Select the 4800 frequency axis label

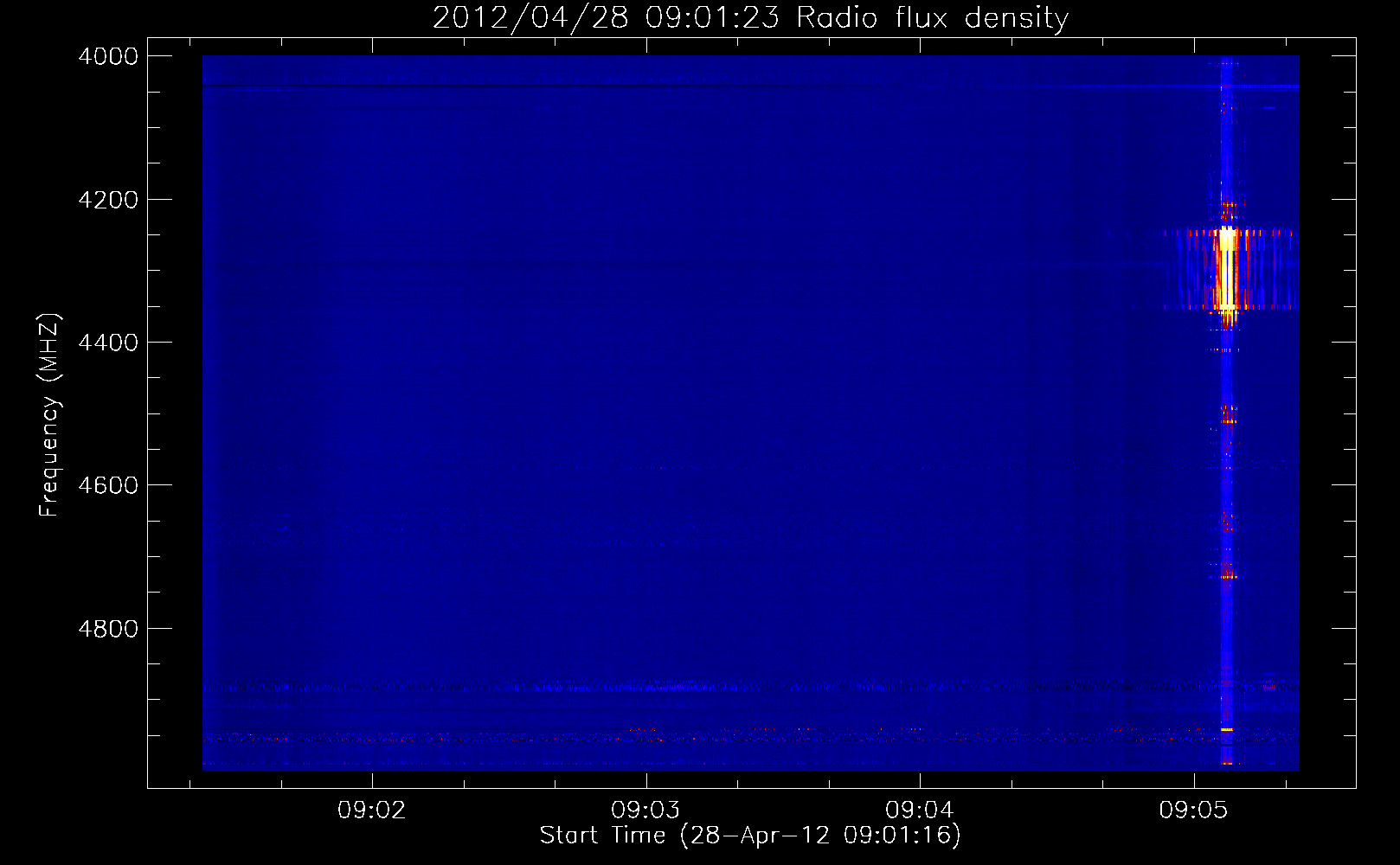pos(108,629)
